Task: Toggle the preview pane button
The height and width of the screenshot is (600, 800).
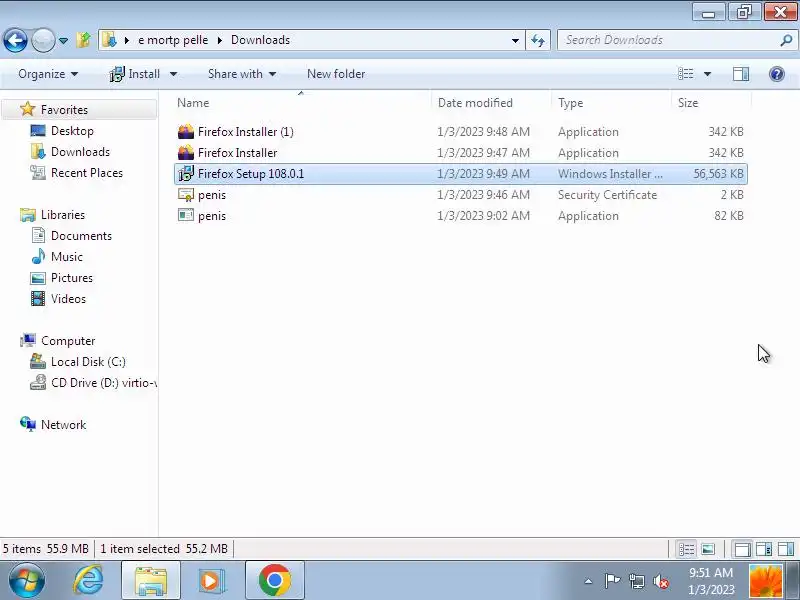Action: [x=741, y=74]
